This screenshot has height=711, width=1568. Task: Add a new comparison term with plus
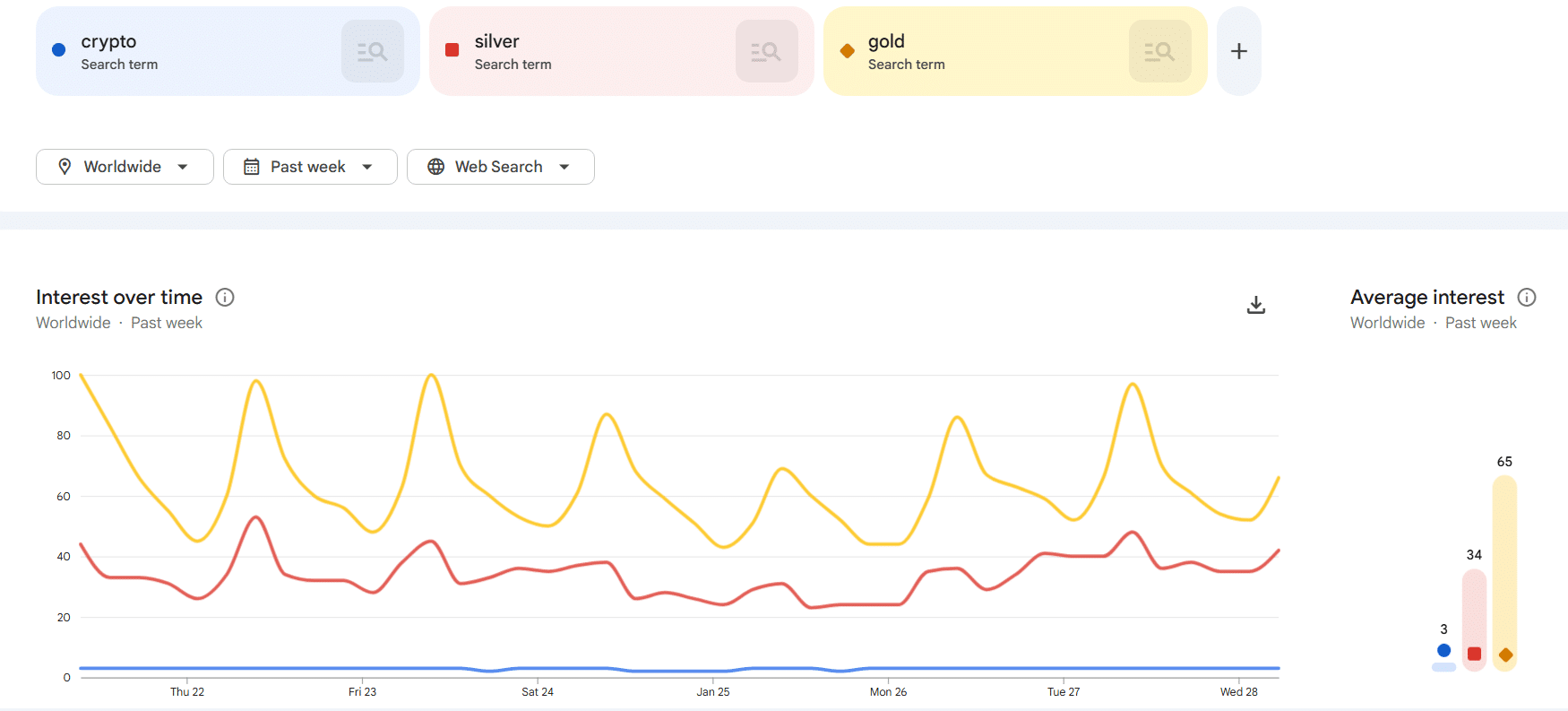(1239, 51)
